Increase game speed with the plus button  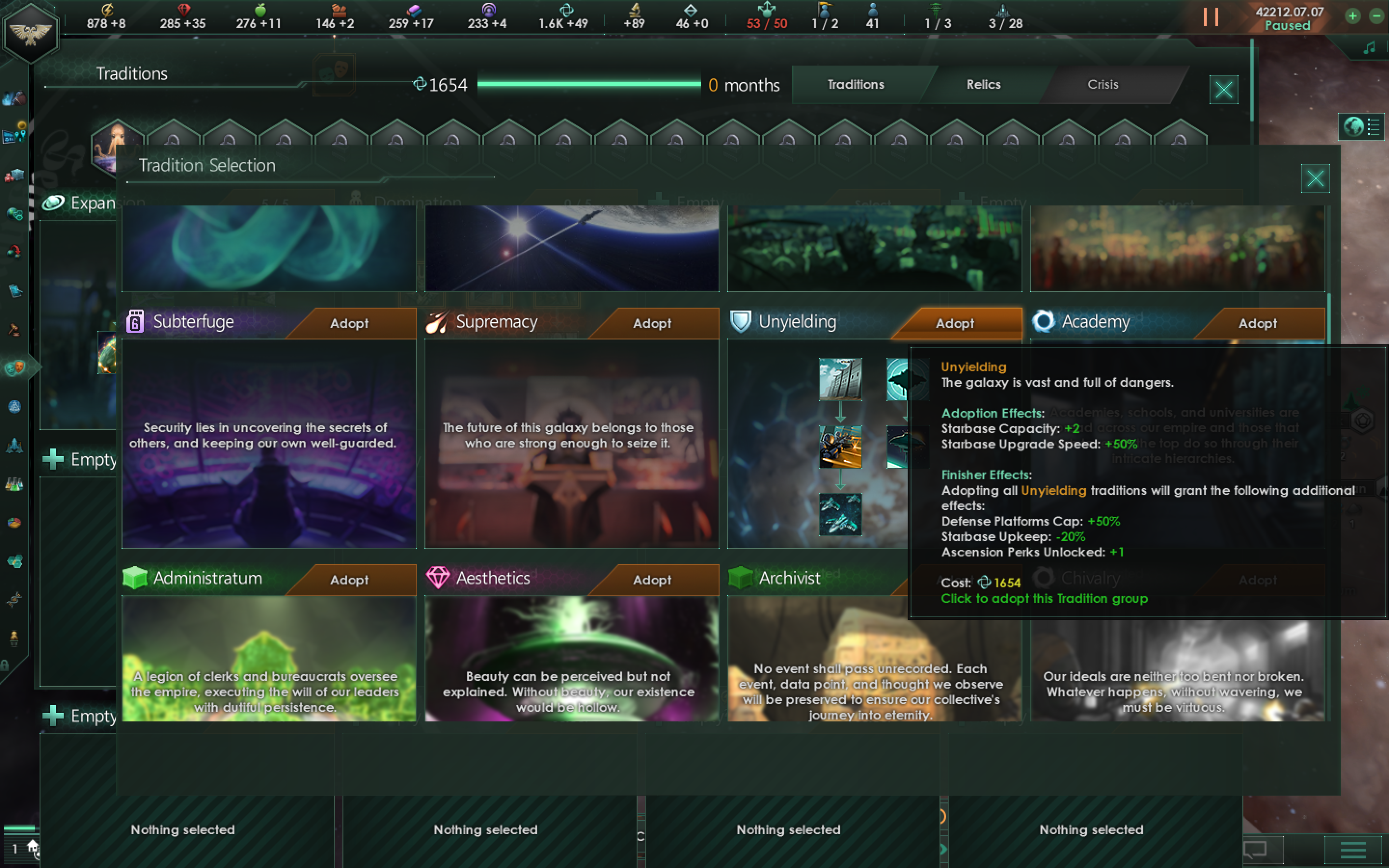pos(1353,16)
